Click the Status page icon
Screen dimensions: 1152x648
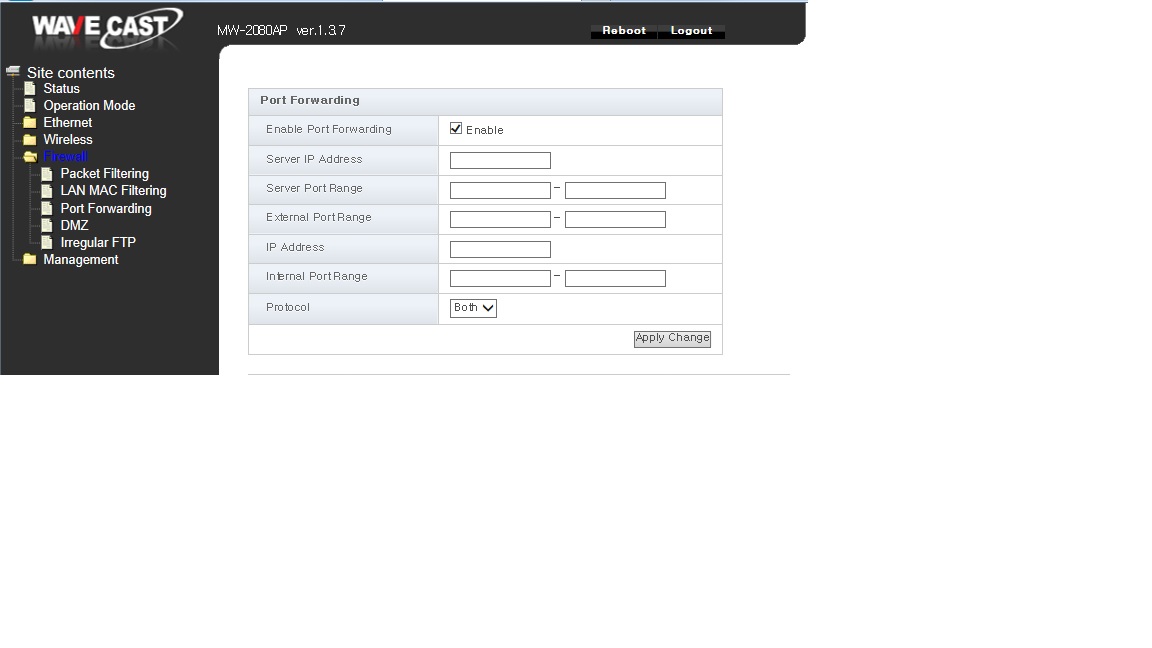coord(30,88)
